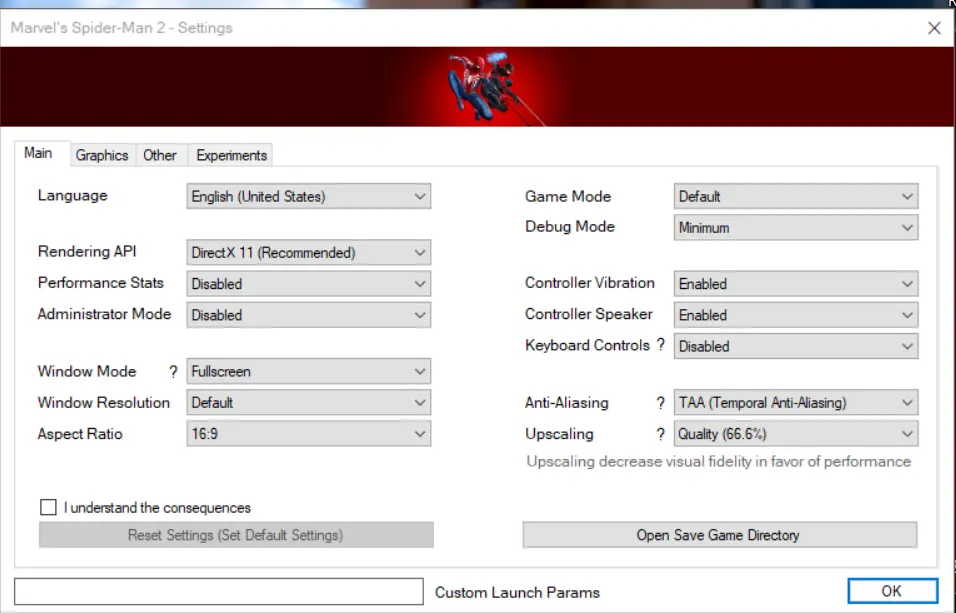This screenshot has height=613, width=956.
Task: Open the Other tab
Action: pyautogui.click(x=160, y=156)
